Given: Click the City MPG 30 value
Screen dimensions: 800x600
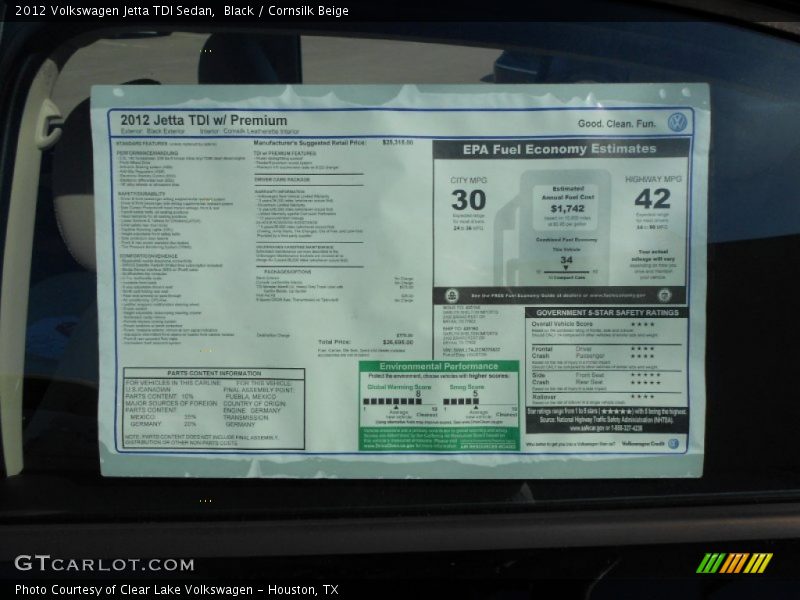Looking at the screenshot, I should 467,200.
